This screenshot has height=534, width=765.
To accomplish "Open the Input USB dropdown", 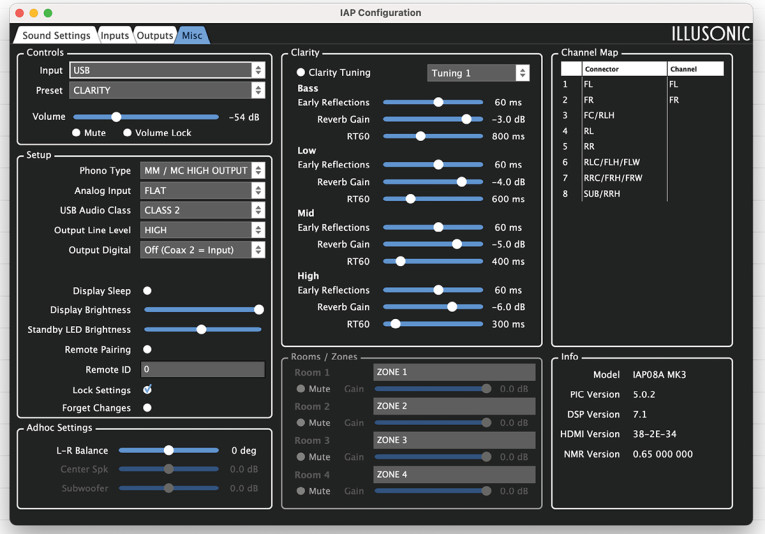I will tap(167, 71).
